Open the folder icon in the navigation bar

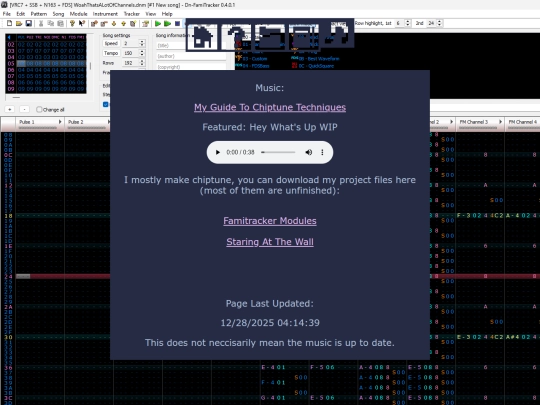pos(270,37)
